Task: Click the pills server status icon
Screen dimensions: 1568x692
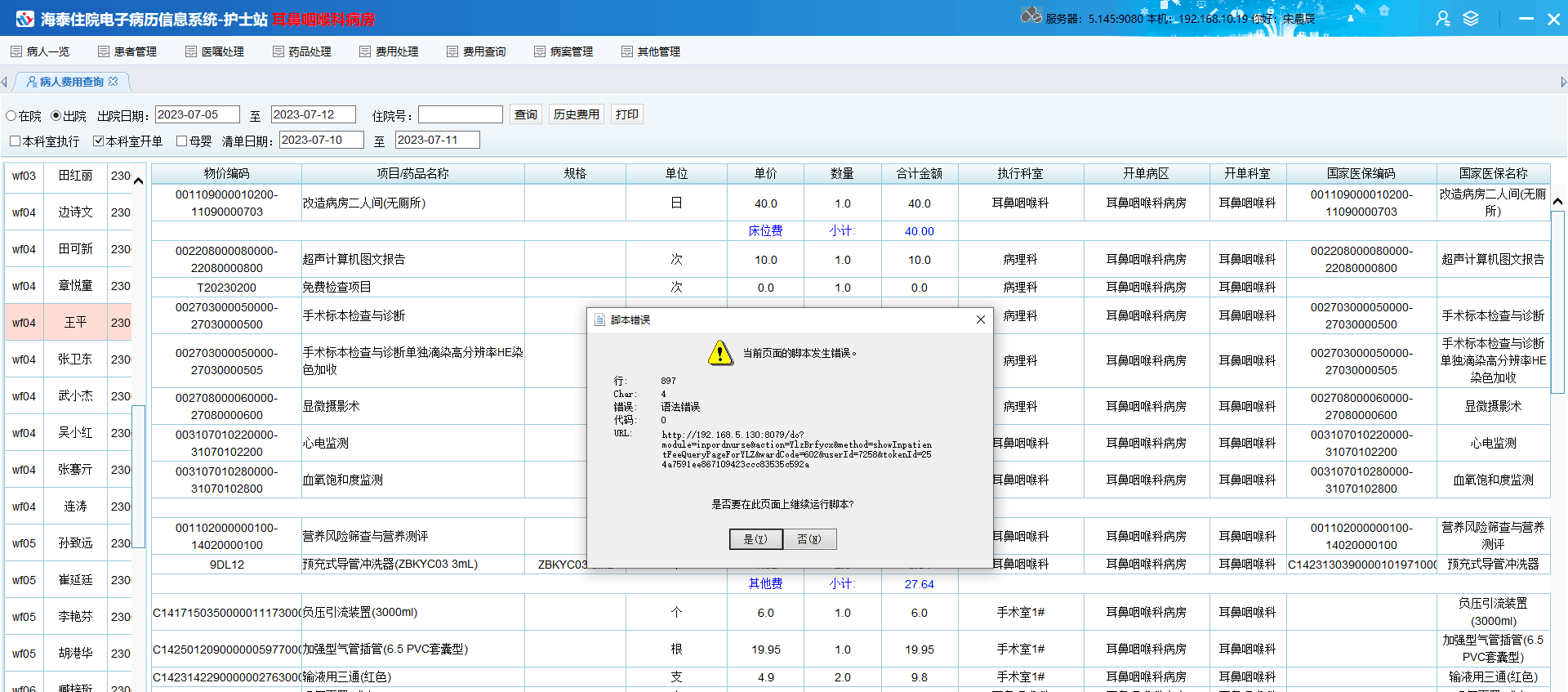Action: [1031, 15]
